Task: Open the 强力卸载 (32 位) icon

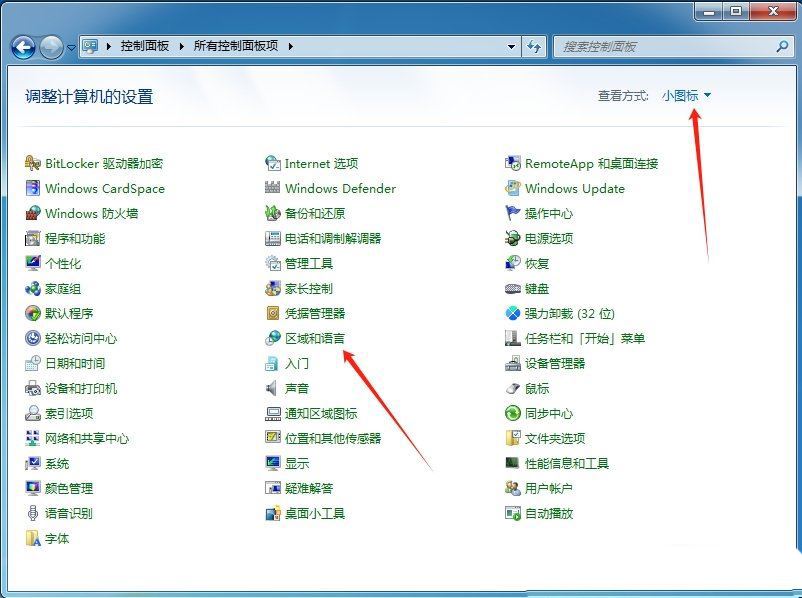Action: coord(513,313)
